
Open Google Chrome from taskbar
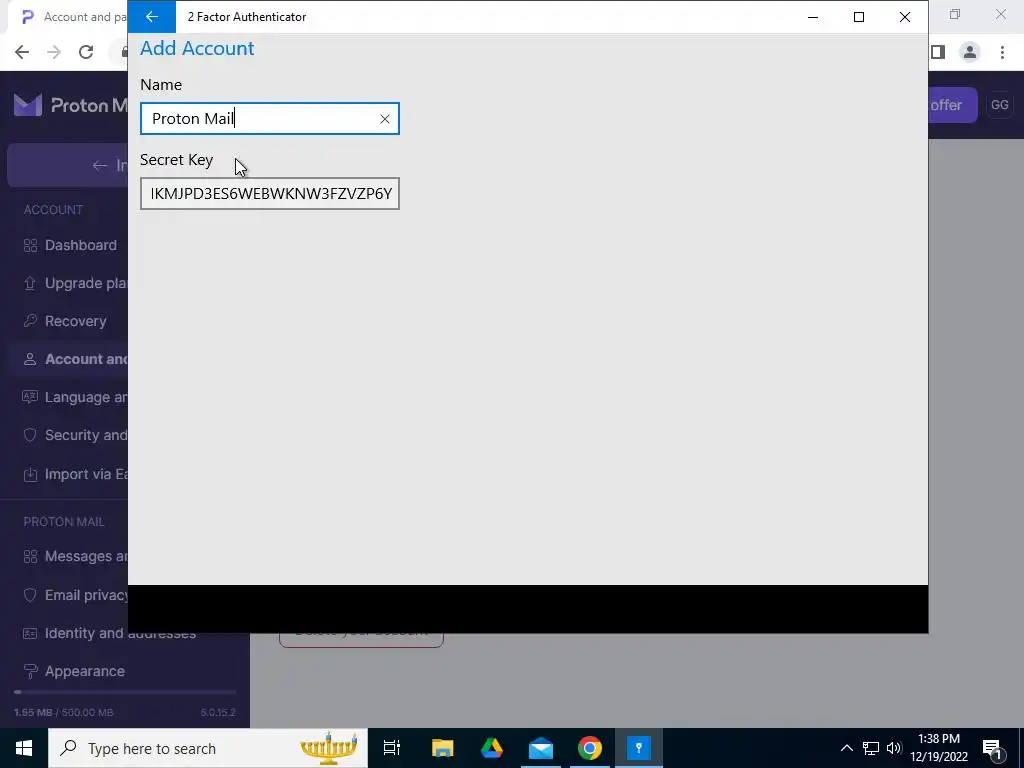pos(590,748)
